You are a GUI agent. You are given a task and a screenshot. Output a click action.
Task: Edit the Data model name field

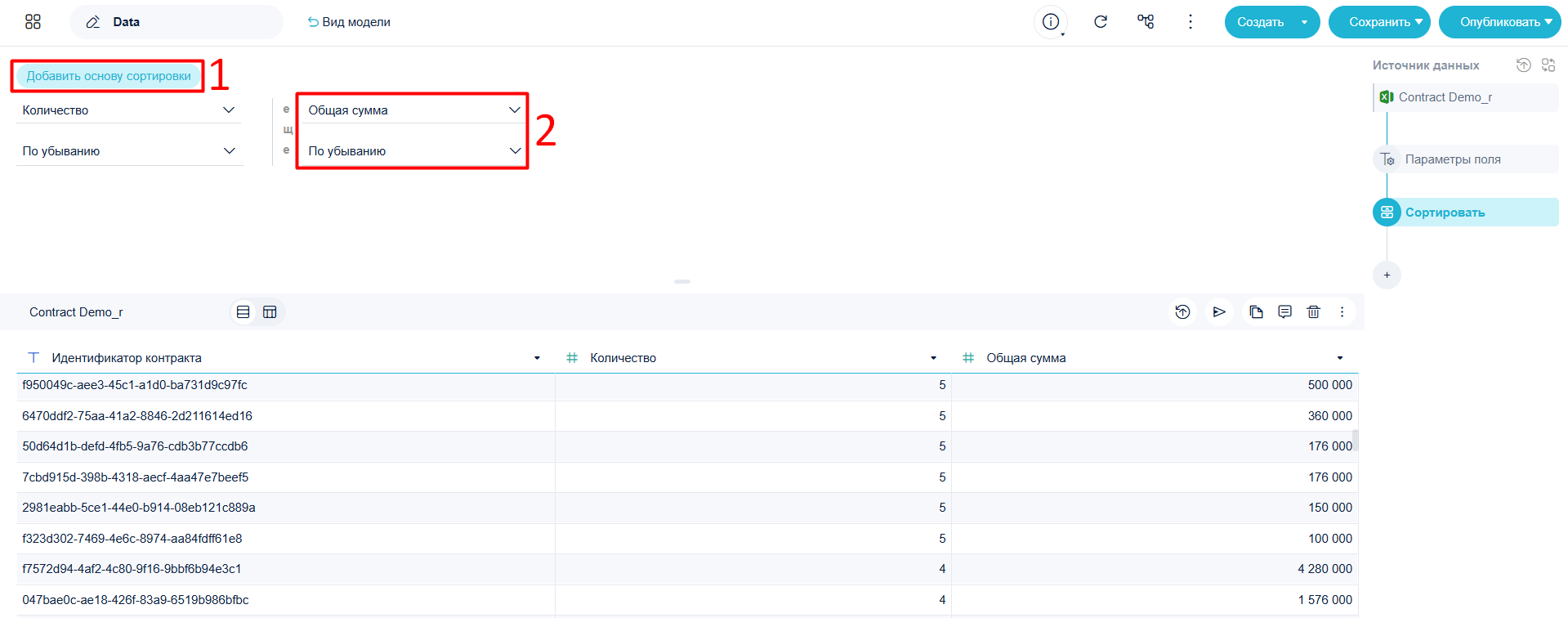(x=176, y=22)
